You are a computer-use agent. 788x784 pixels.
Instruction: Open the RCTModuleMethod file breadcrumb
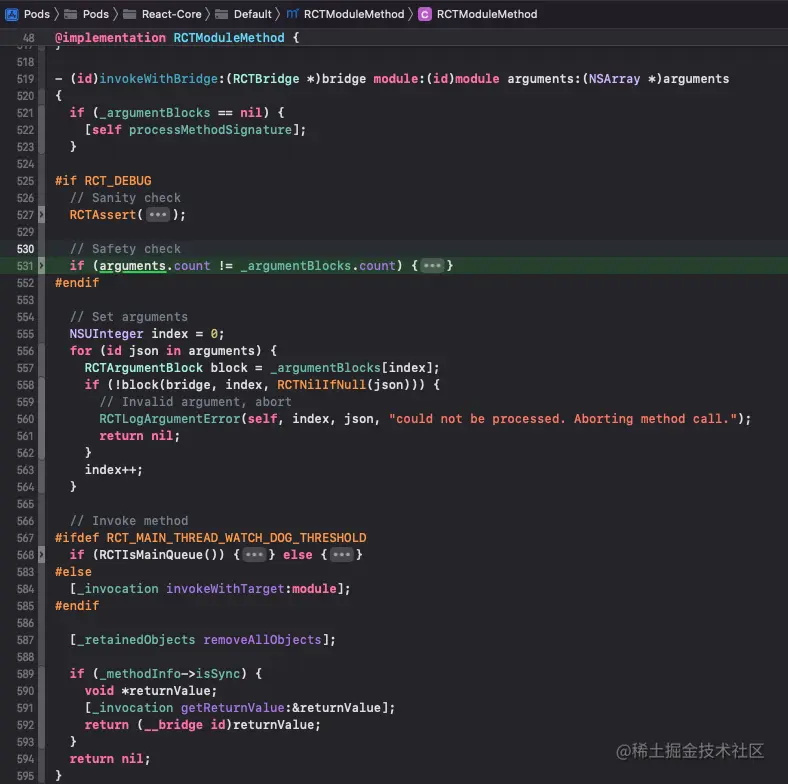click(345, 14)
